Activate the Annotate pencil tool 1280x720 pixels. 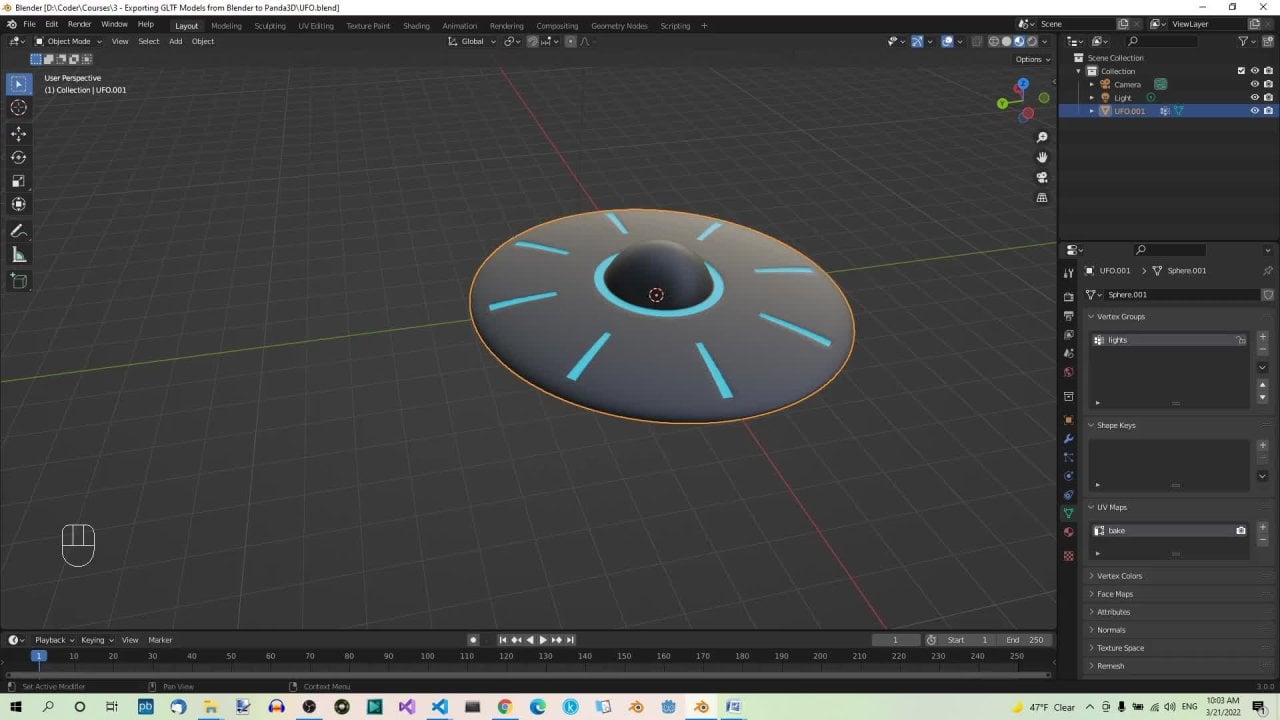[x=18, y=231]
